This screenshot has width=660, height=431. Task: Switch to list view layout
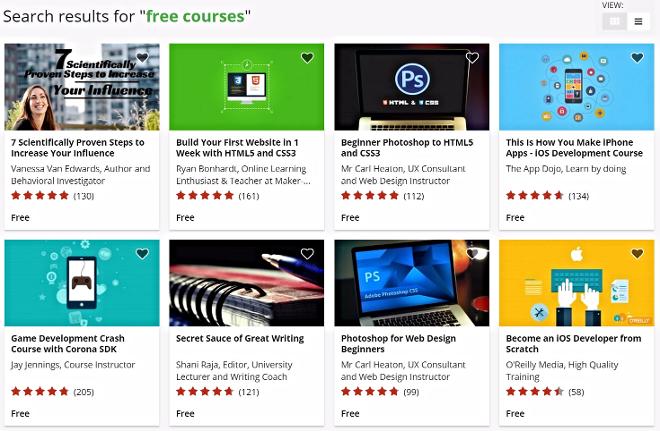(x=639, y=21)
